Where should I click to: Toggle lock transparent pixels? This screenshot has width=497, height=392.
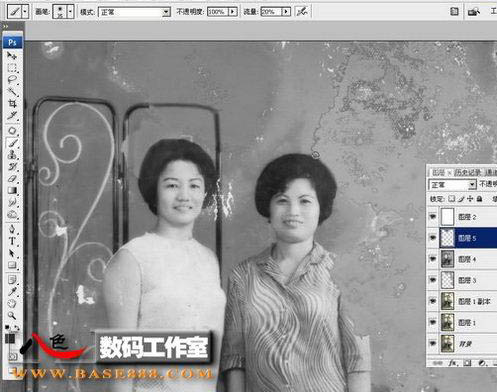coord(452,199)
